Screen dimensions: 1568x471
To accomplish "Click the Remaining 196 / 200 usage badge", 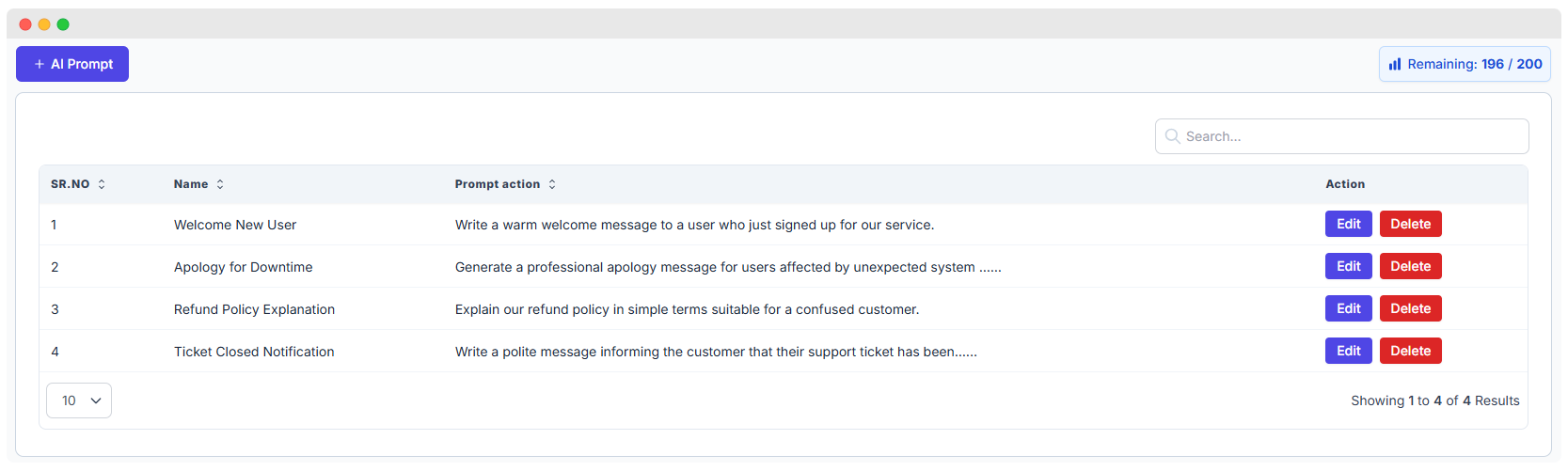I will tap(1465, 64).
